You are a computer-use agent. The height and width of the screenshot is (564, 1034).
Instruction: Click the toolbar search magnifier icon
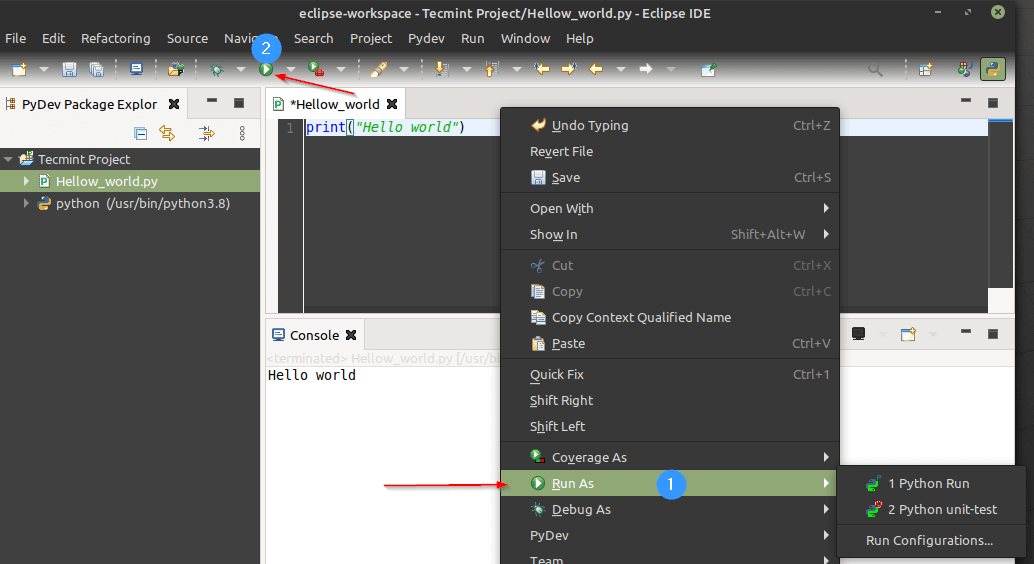point(875,69)
